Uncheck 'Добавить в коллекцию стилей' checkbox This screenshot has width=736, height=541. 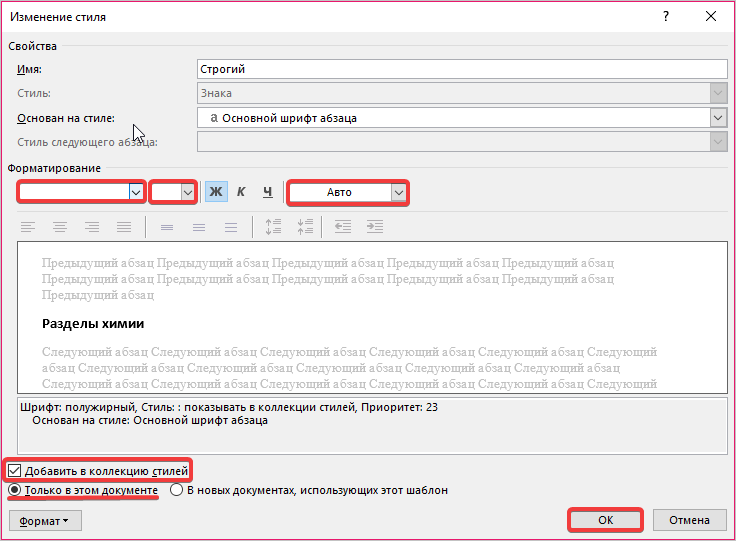click(15, 470)
